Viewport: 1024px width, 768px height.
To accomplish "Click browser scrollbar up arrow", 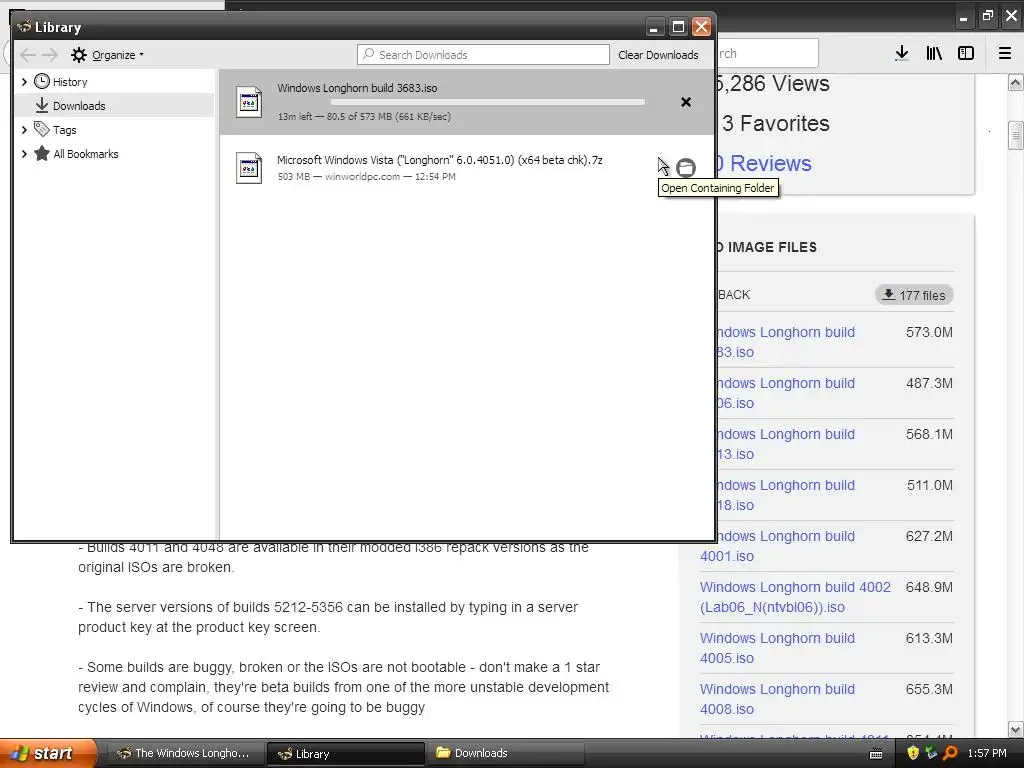I will tap(1015, 82).
